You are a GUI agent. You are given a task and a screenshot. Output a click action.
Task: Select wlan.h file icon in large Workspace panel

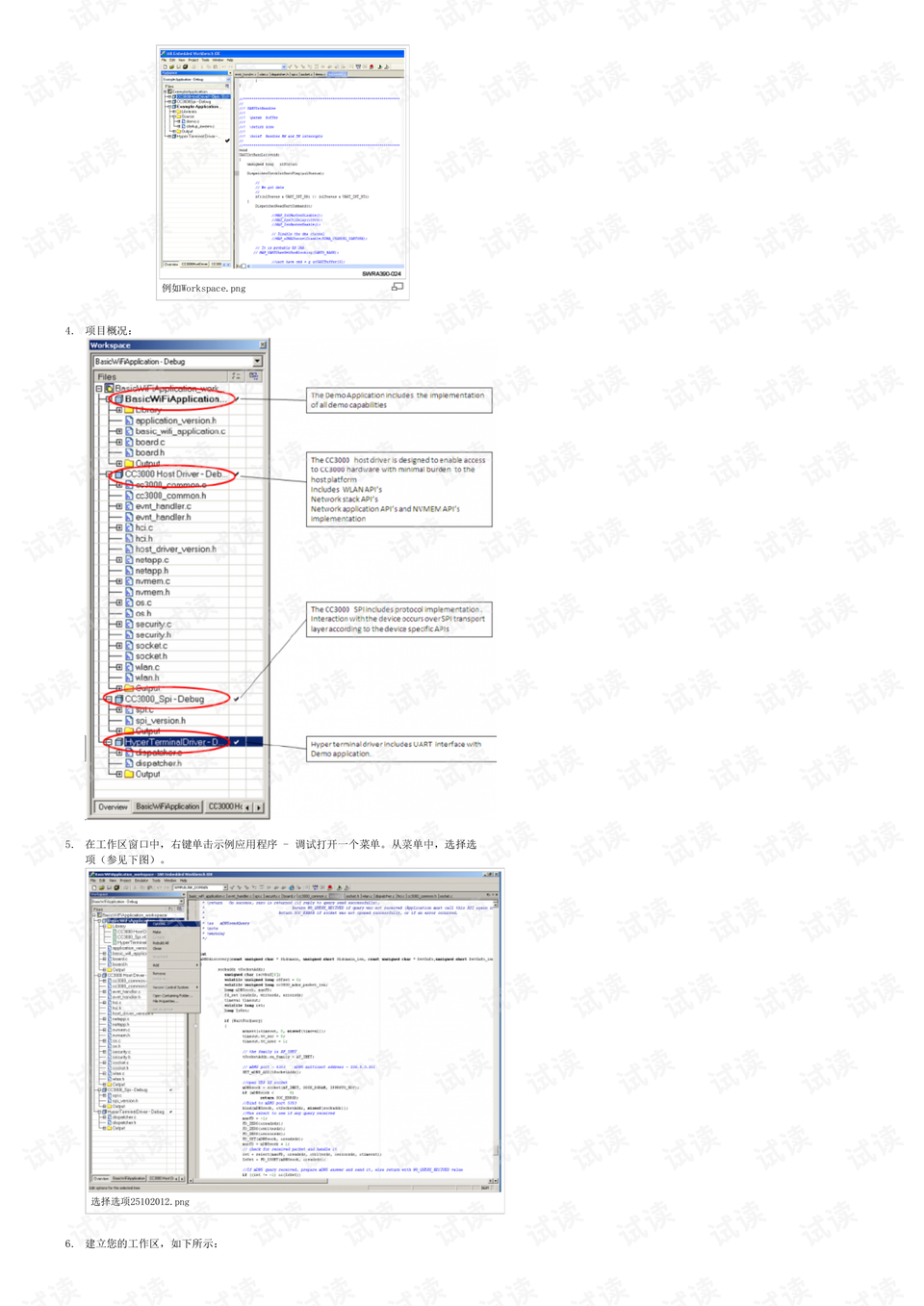point(129,678)
